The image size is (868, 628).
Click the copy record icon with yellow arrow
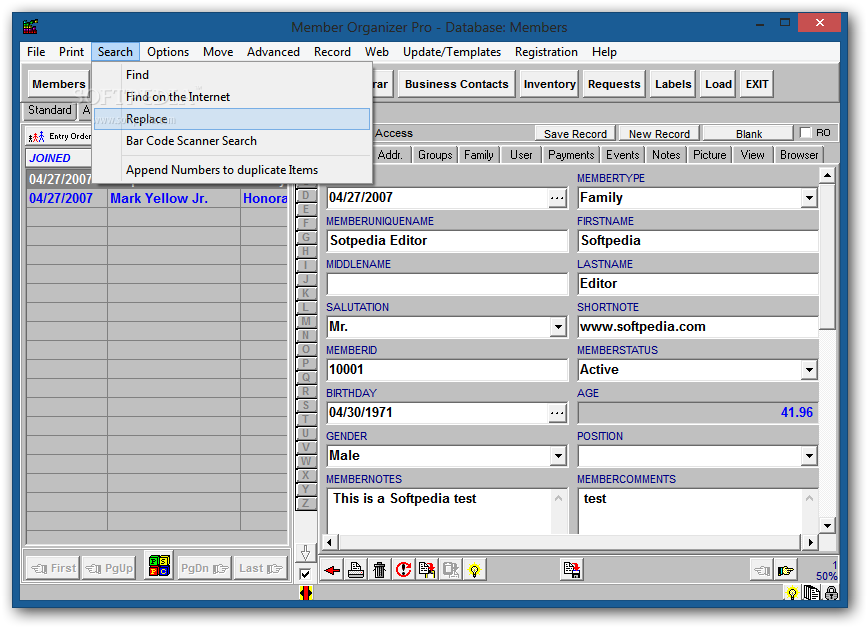point(427,569)
